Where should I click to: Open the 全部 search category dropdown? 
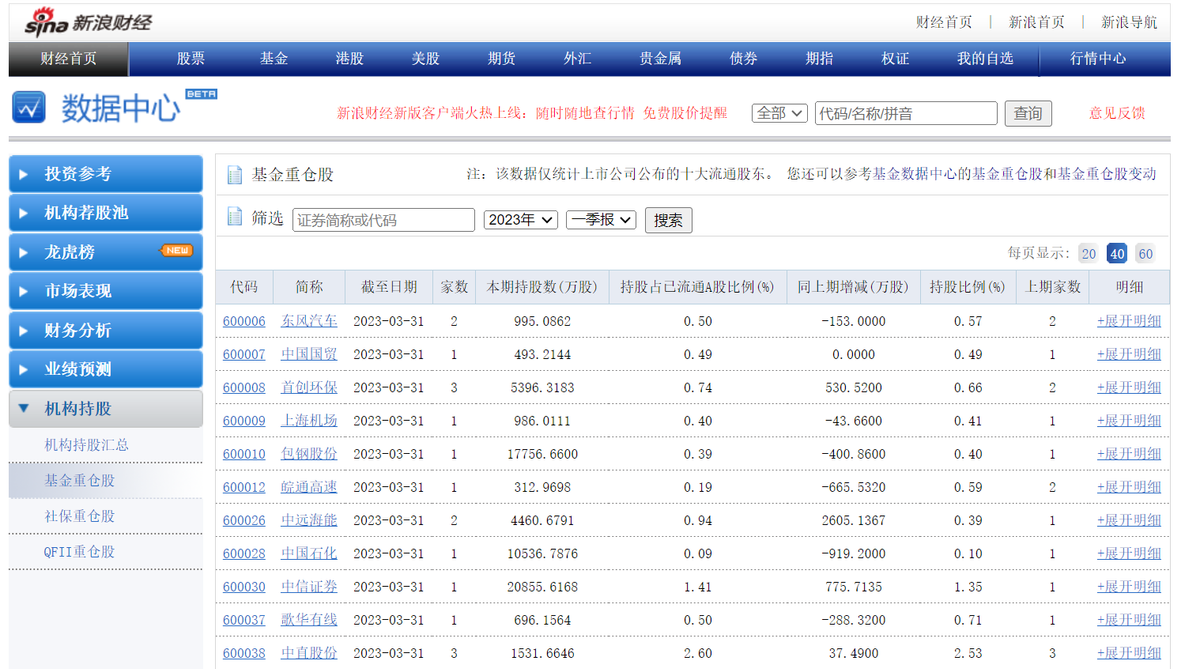pyautogui.click(x=780, y=113)
